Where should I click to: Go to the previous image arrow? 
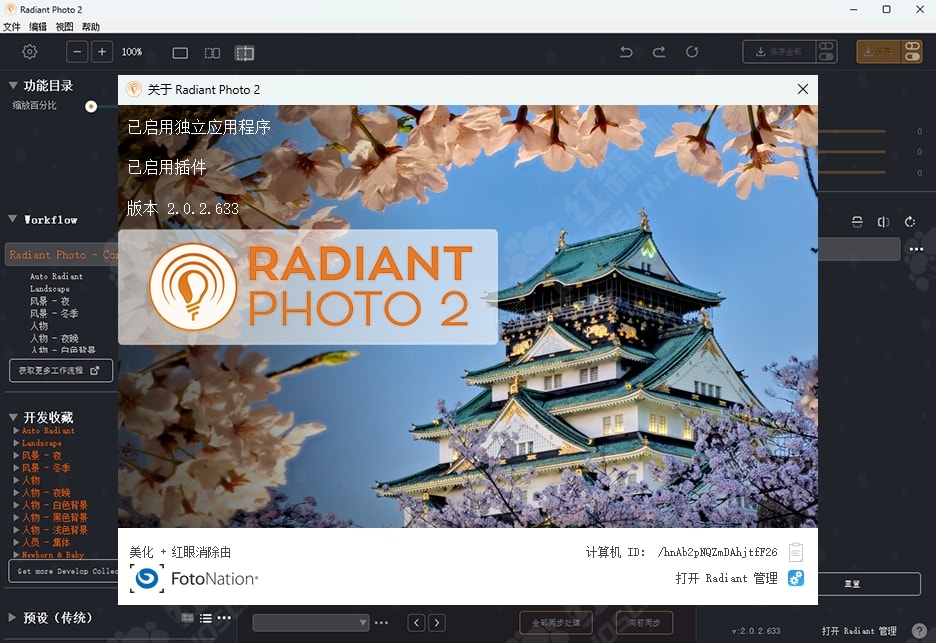pyautogui.click(x=417, y=623)
